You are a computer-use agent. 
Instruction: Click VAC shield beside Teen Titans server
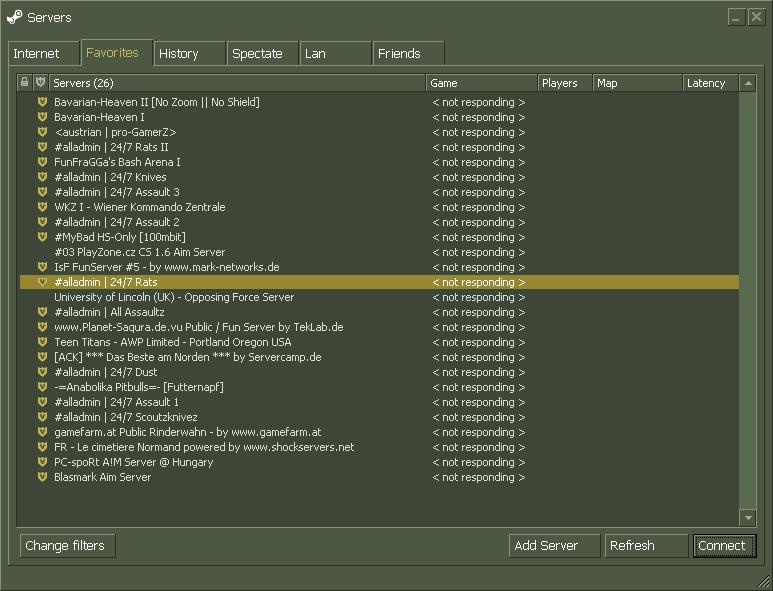(x=42, y=342)
